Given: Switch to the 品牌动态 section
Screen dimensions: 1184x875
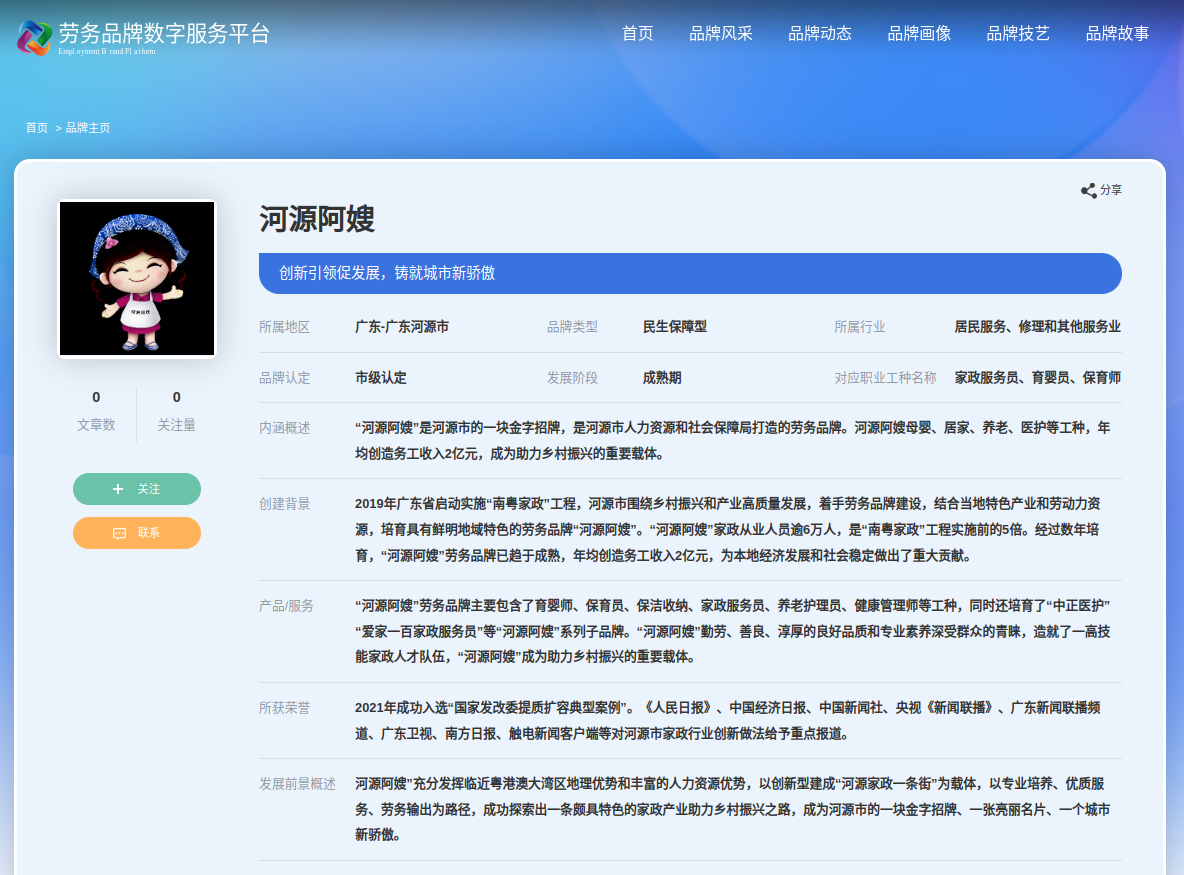Looking at the screenshot, I should pos(819,33).
